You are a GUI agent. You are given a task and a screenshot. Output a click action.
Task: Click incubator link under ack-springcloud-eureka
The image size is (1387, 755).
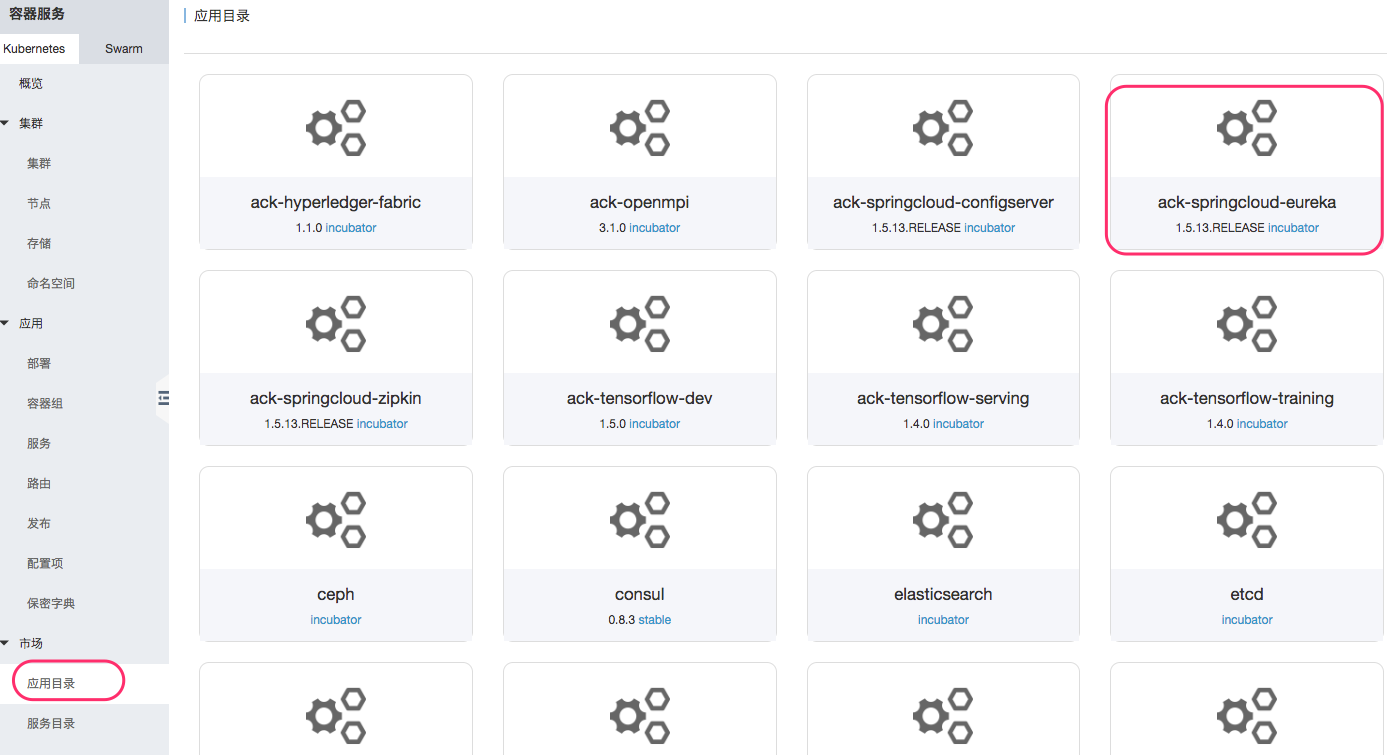(1294, 228)
